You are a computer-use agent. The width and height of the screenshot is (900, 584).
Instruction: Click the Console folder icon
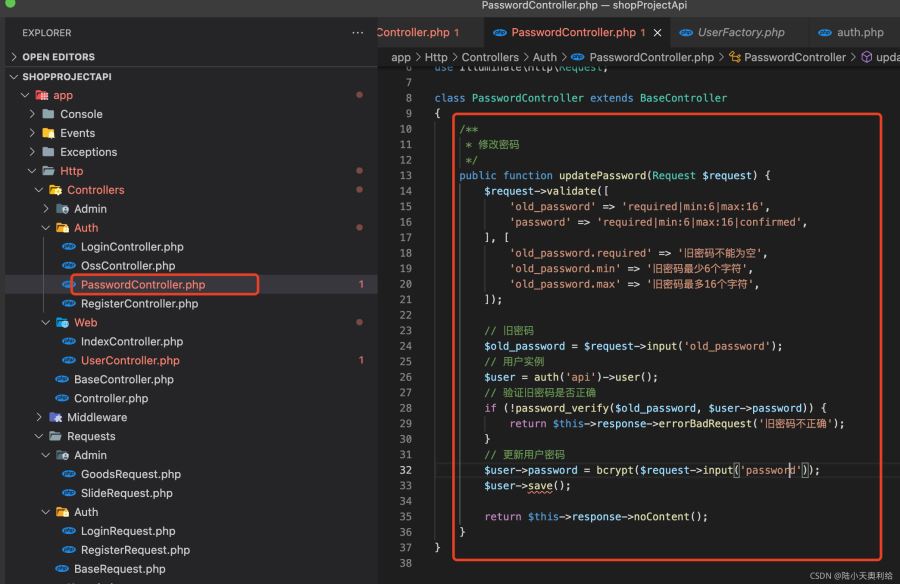[48, 114]
